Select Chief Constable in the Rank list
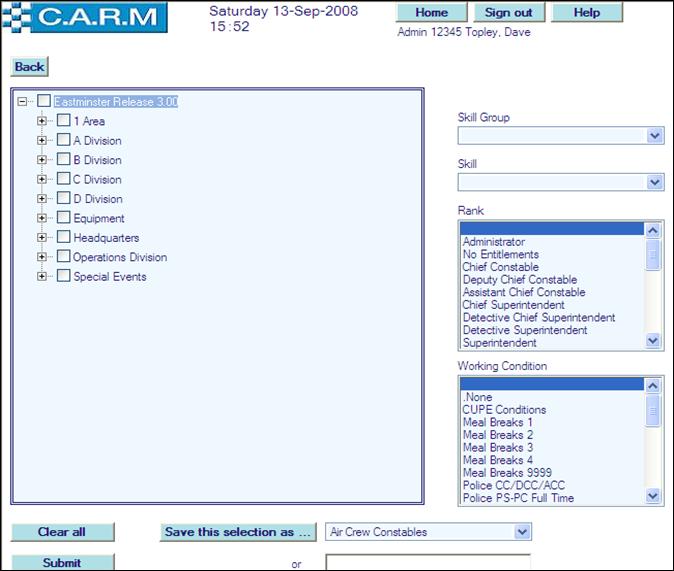The width and height of the screenshot is (674, 571). 500,267
